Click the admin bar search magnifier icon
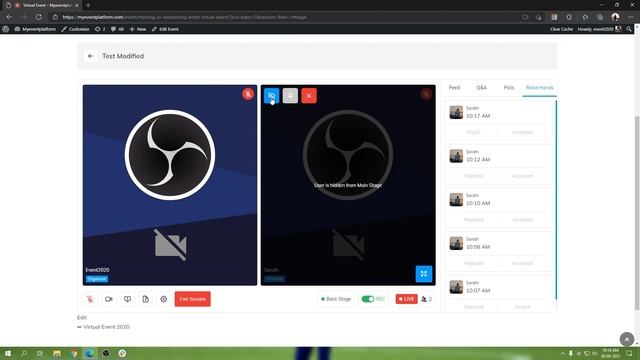 pos(629,29)
